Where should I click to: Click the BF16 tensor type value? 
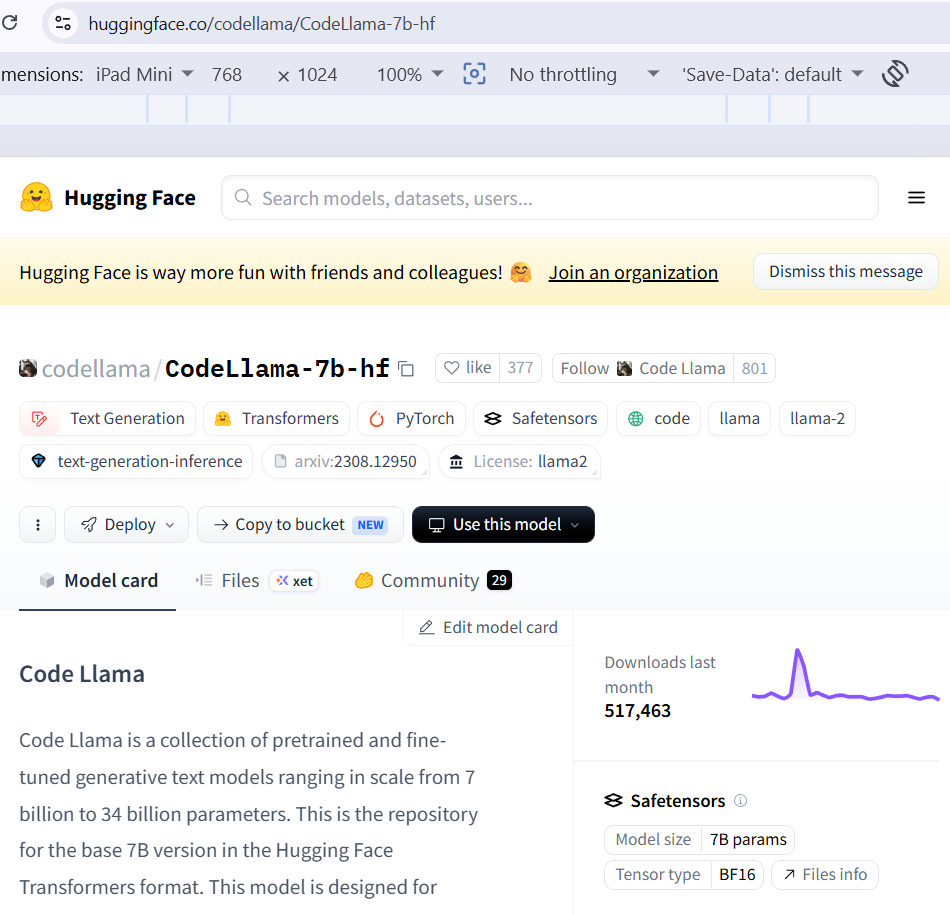click(737, 875)
